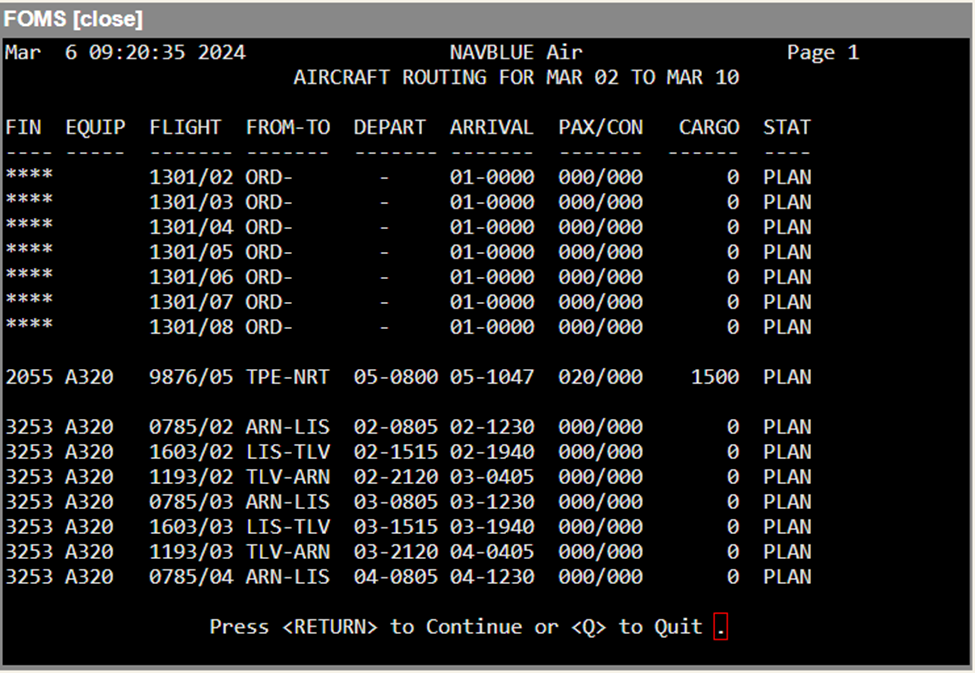Viewport: 975px width, 673px height.
Task: Click flight 0785/04
Action: click(x=191, y=577)
